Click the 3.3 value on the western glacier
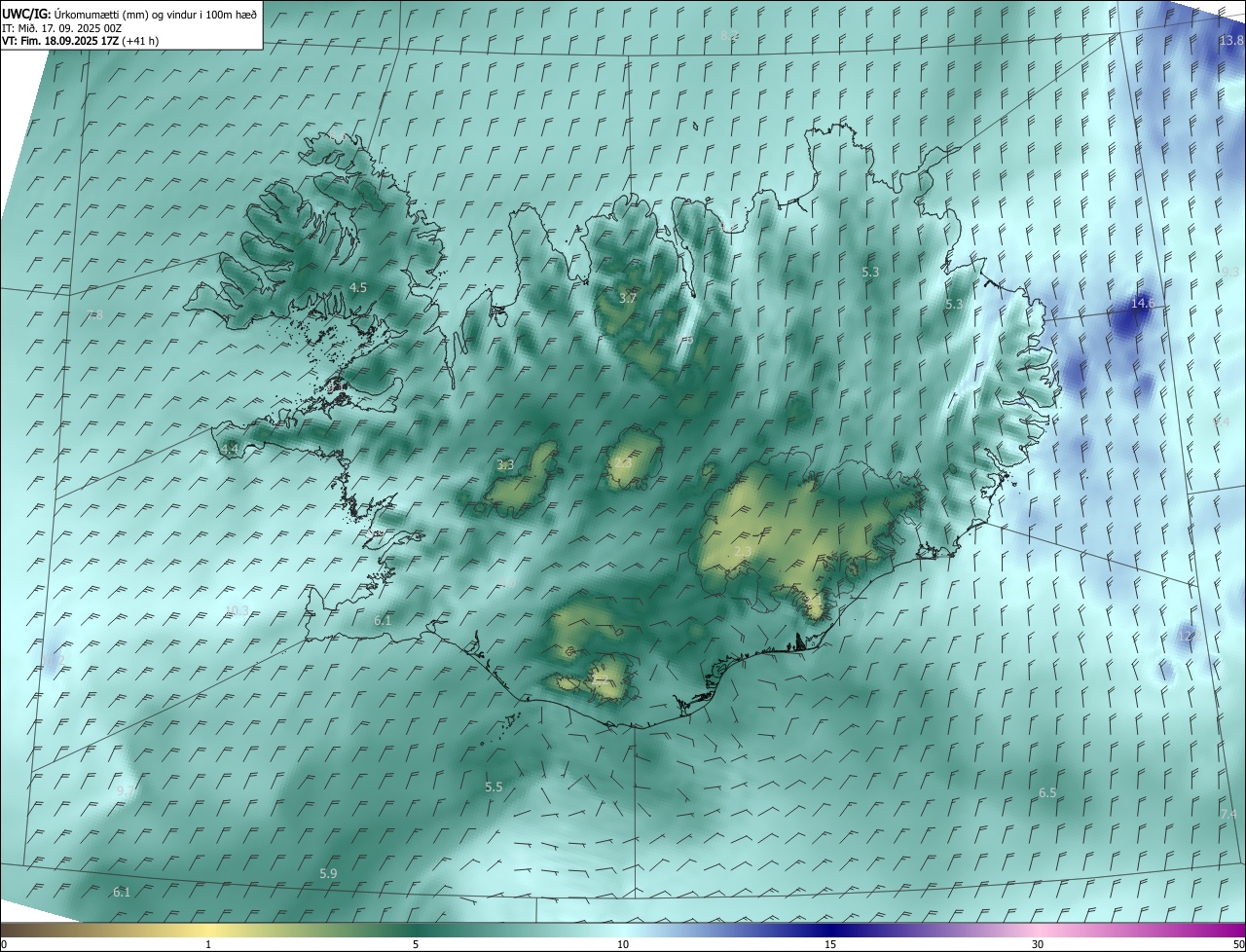 [505, 464]
